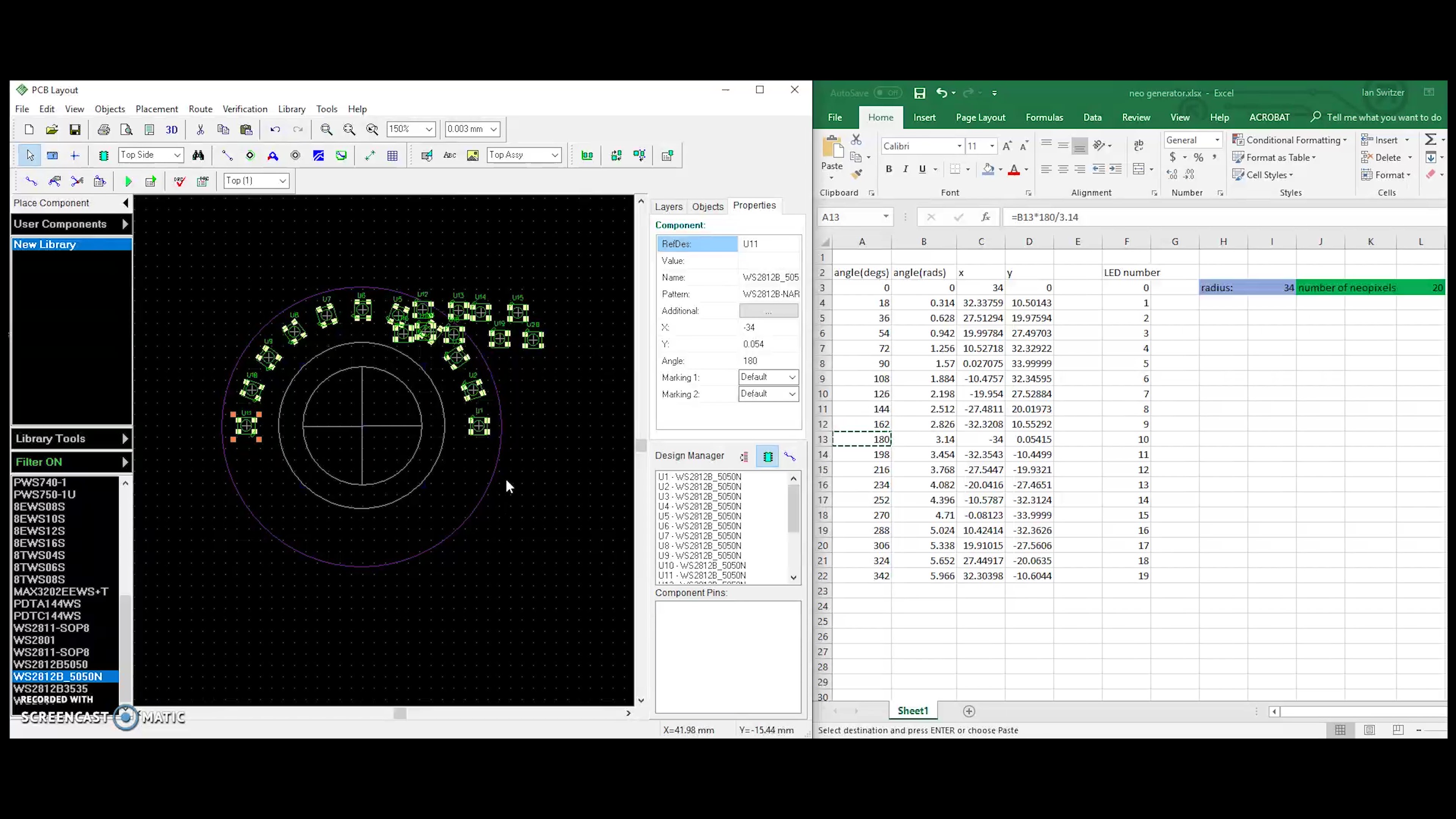Select the Place Text ABC tool
Image resolution: width=1456 pixels, height=819 pixels.
(450, 155)
